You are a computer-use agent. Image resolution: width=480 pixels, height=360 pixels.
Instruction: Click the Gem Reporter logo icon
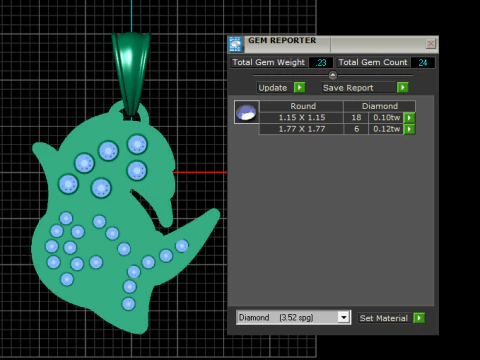tap(236, 44)
